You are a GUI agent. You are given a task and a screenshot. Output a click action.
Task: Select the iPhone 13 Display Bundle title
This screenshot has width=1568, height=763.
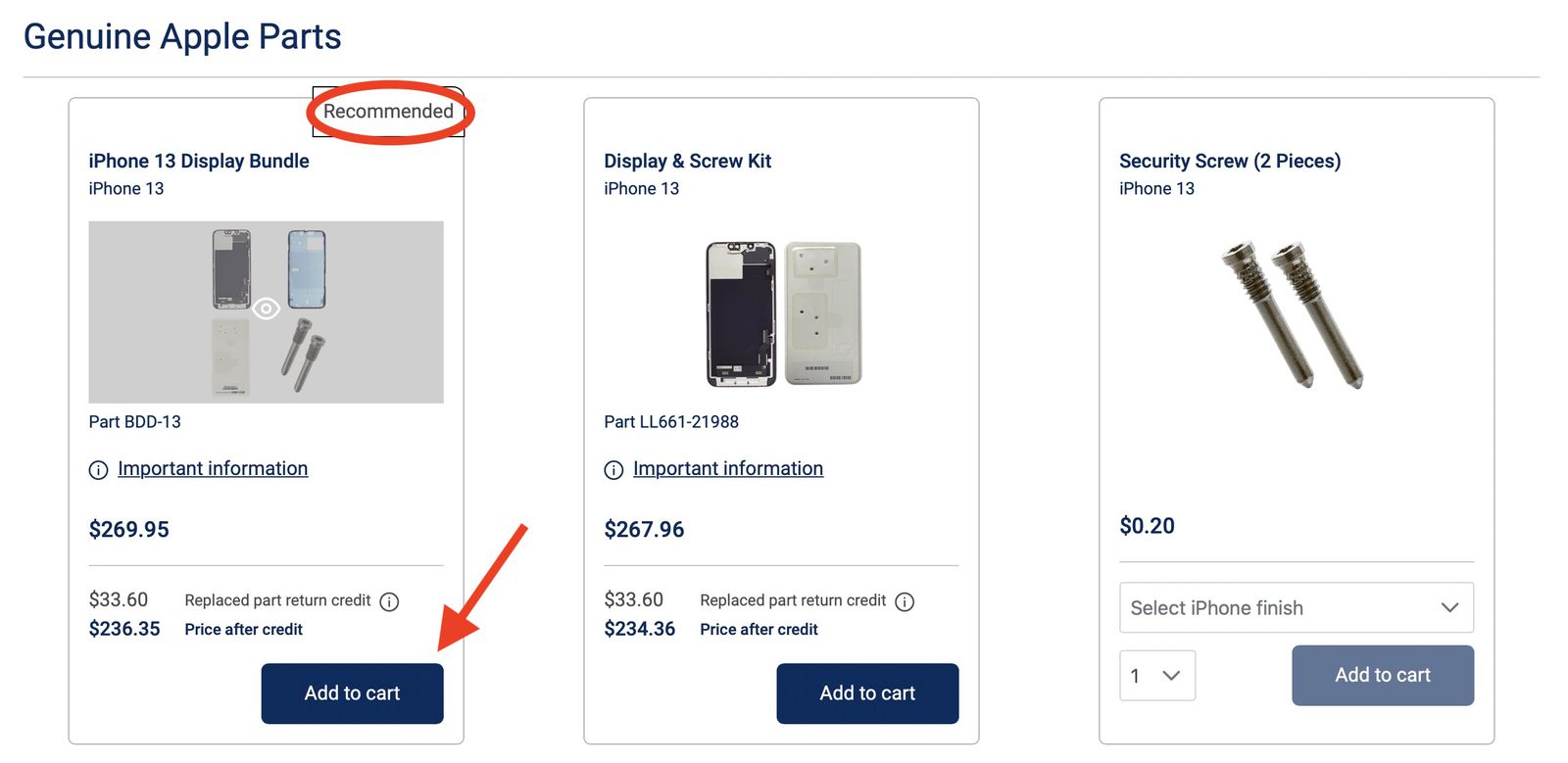point(199,161)
